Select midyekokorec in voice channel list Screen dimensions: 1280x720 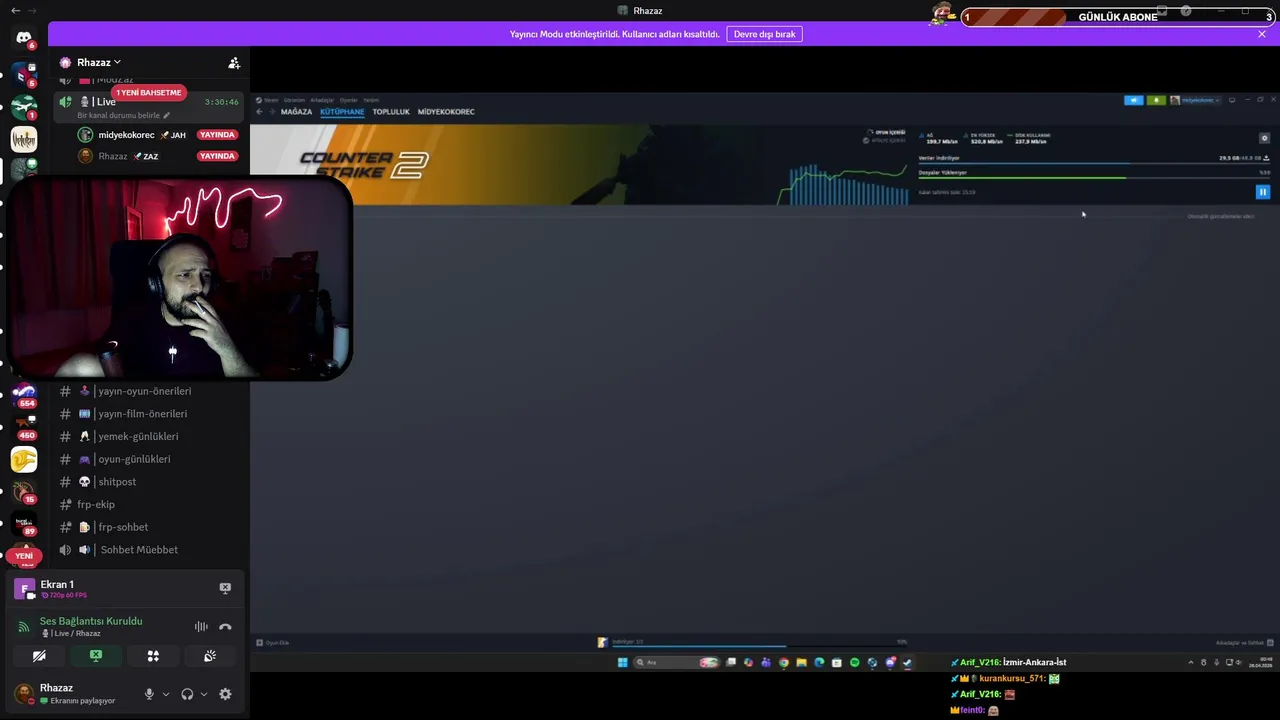(158, 135)
